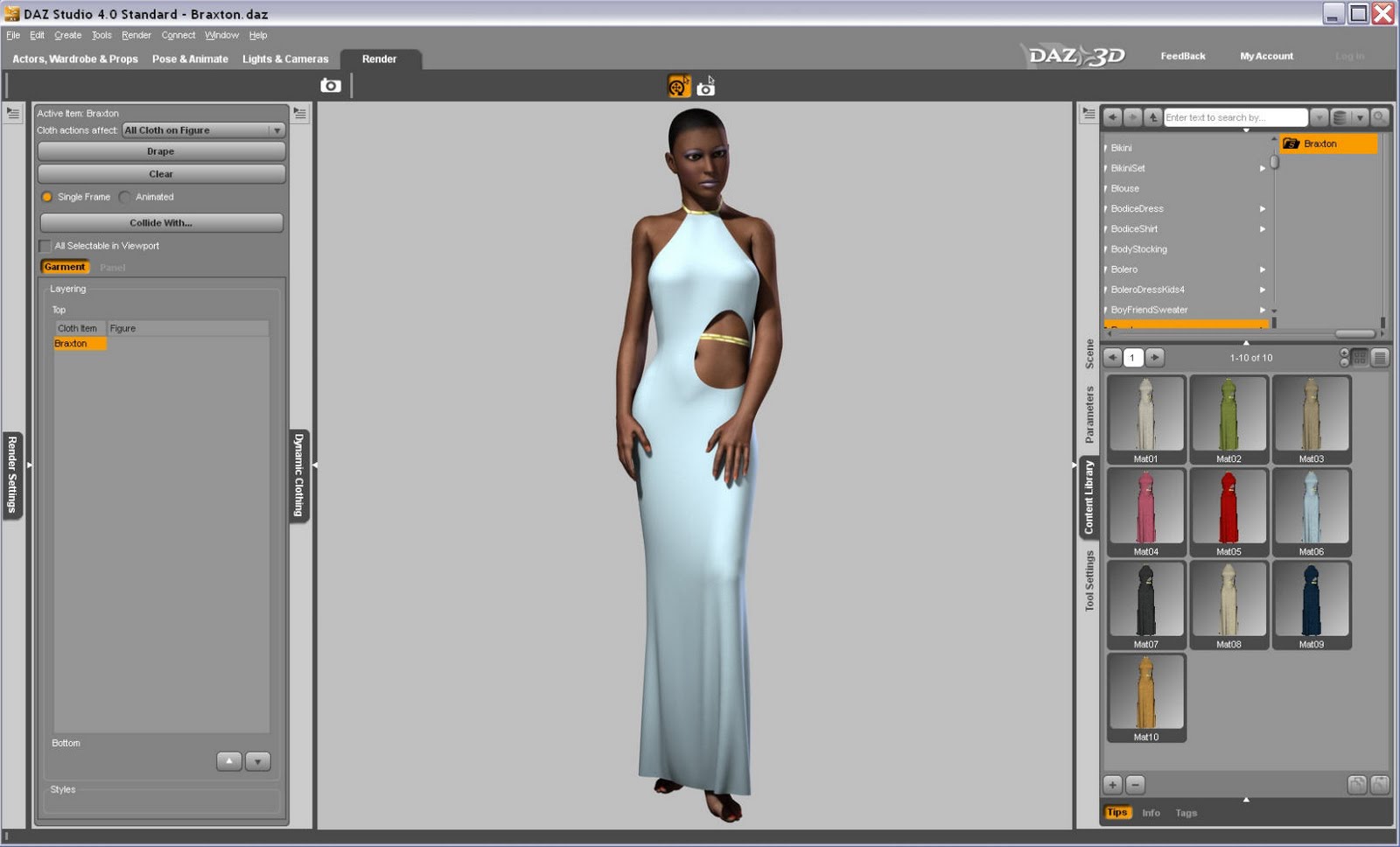Switch to the Pose & Animate tab
Viewport: 1400px width, 847px height.
[x=190, y=59]
